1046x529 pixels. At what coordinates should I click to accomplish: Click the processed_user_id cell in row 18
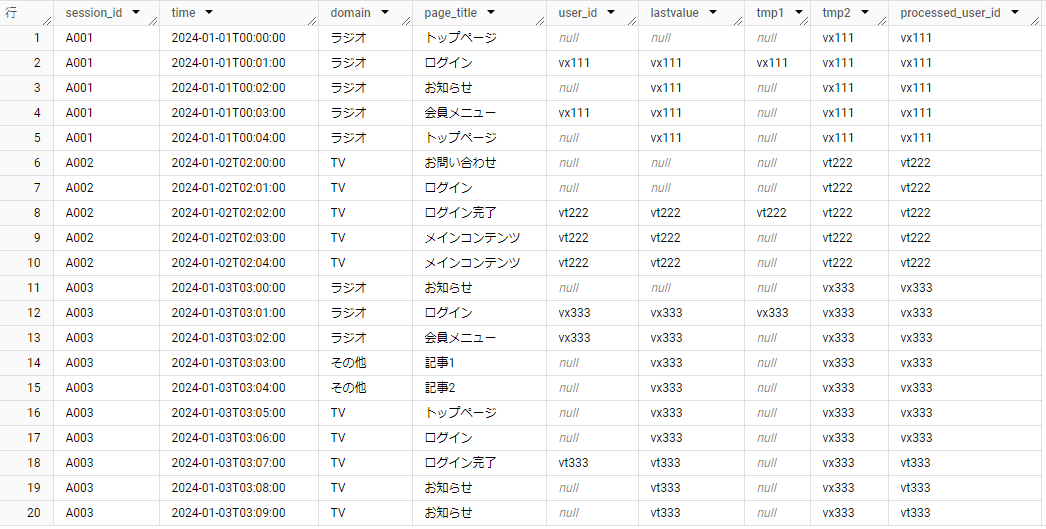(x=916, y=463)
